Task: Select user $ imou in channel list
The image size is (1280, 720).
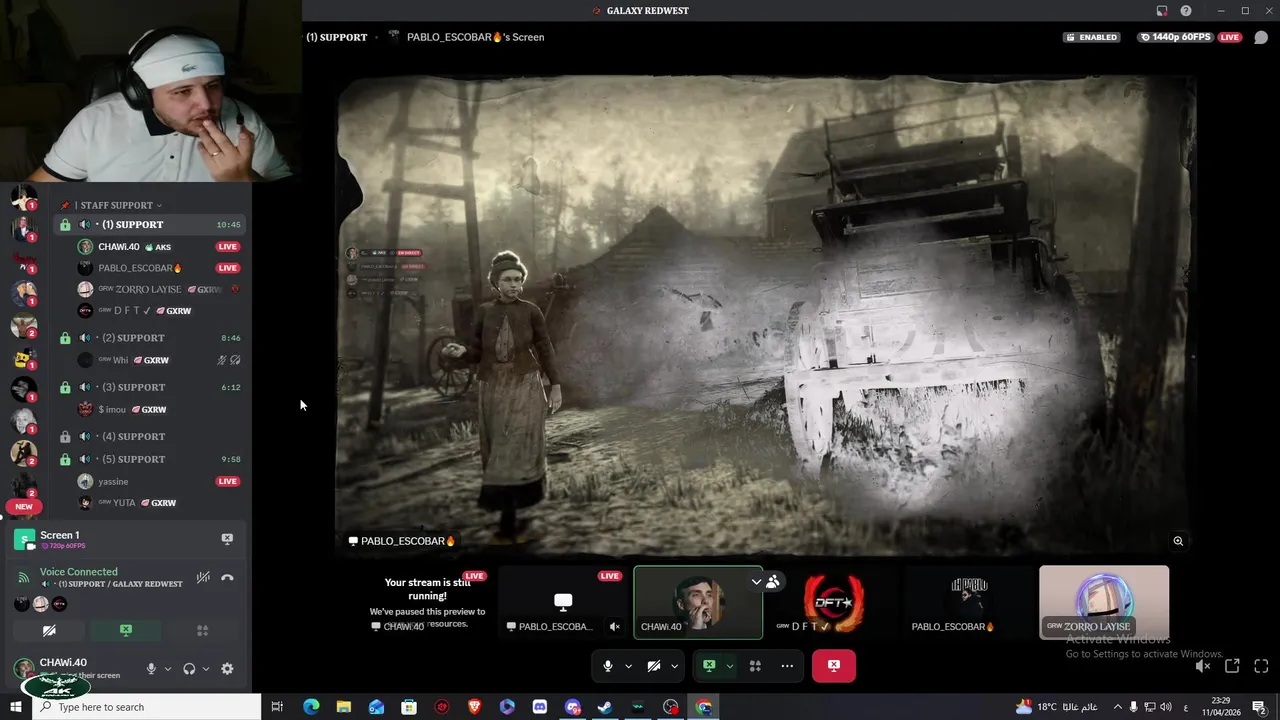Action: coord(160,409)
